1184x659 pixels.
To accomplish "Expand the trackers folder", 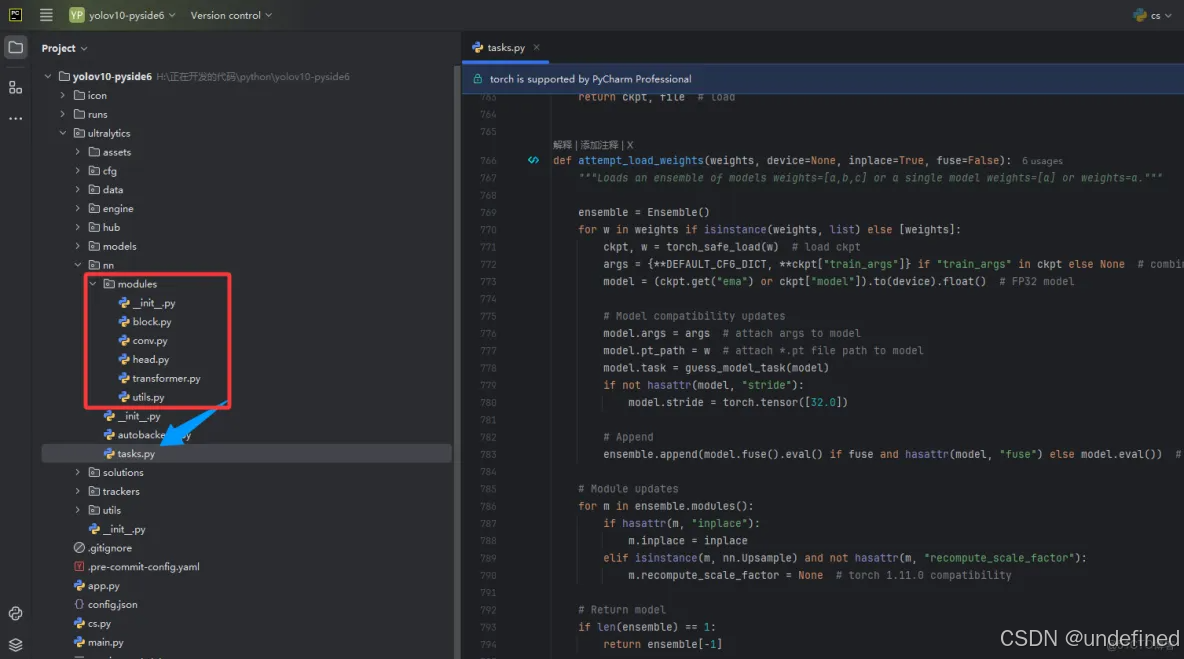I will tap(79, 491).
